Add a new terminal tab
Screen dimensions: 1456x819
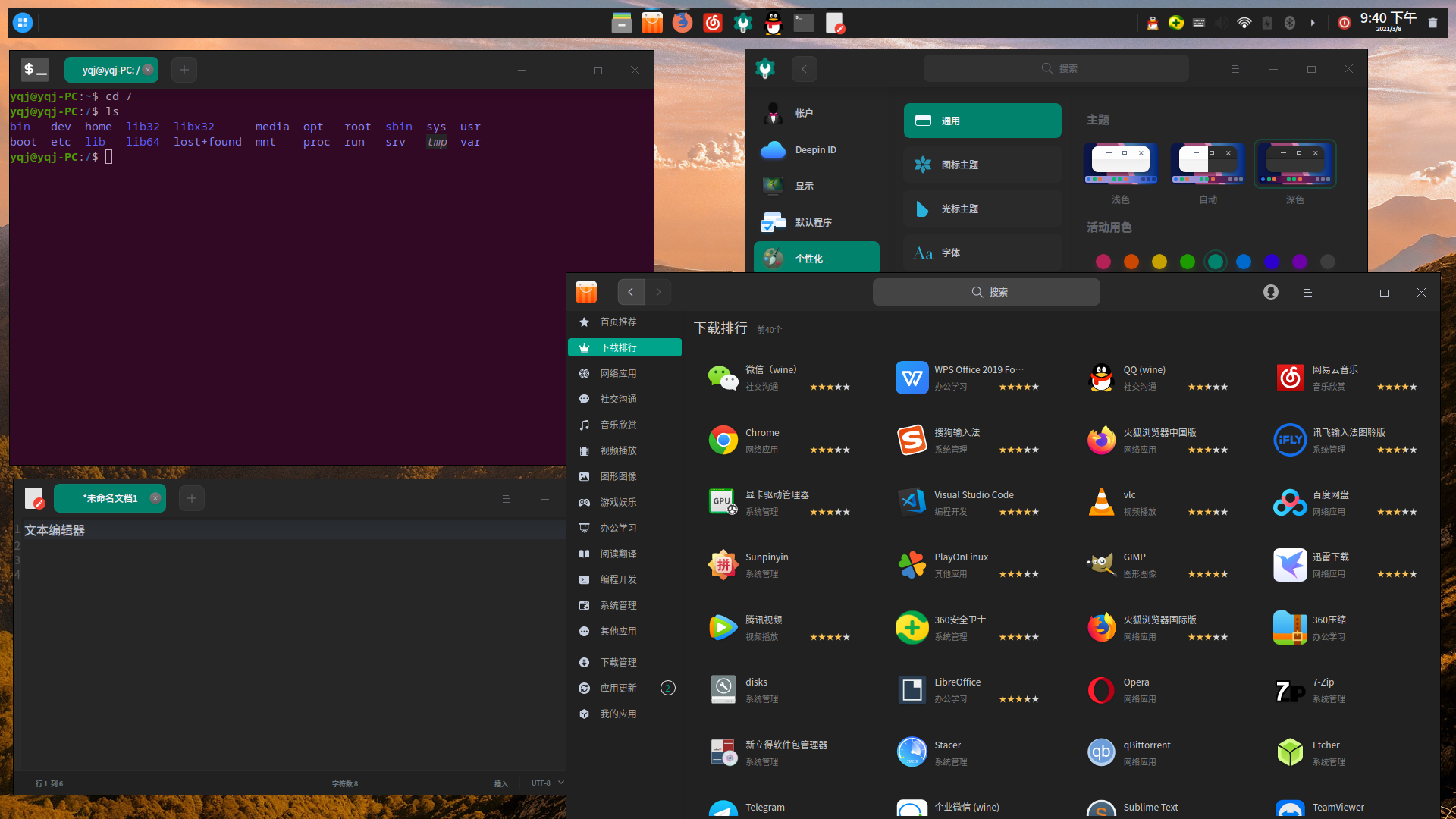(x=184, y=70)
